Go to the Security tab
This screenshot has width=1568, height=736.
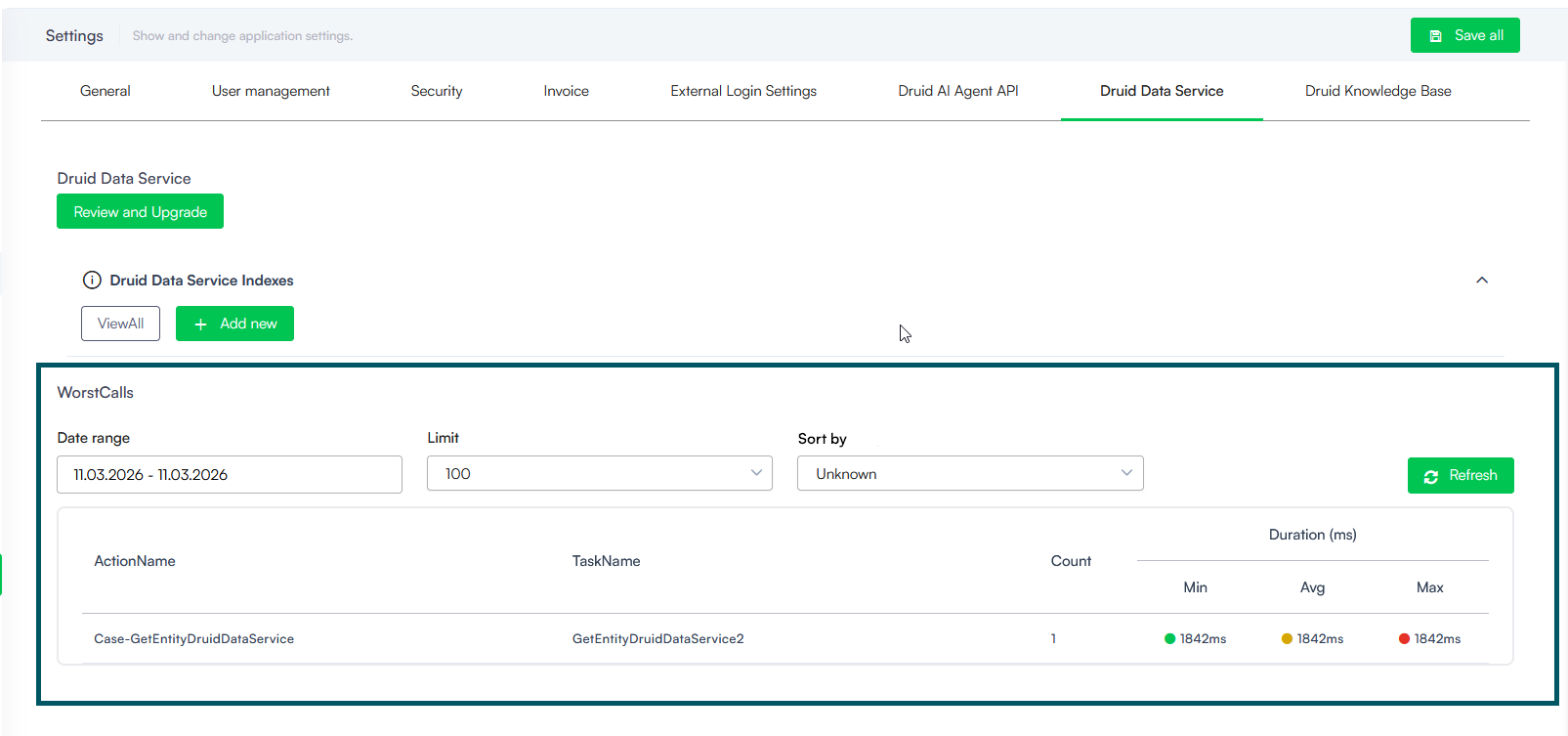pos(437,91)
